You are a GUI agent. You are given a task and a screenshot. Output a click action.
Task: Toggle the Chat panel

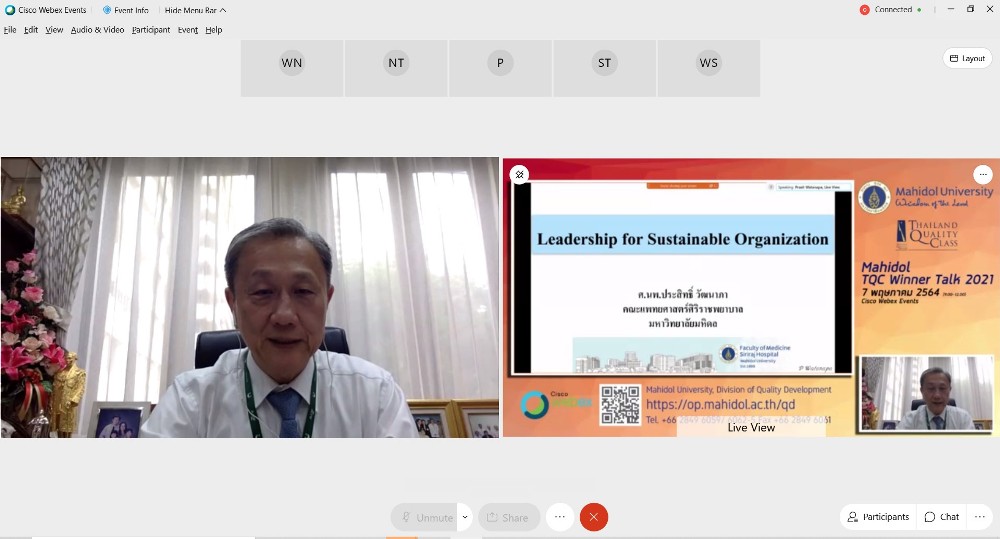tap(942, 517)
